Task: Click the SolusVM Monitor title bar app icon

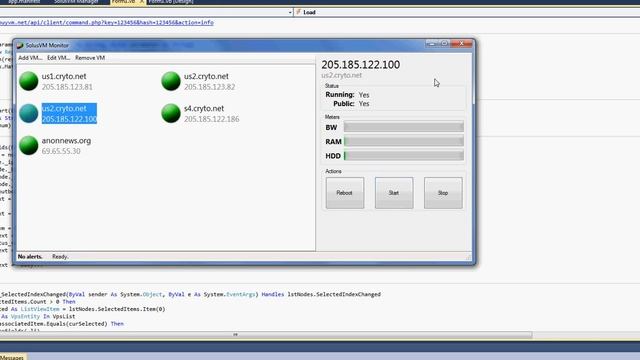Action: [x=20, y=45]
